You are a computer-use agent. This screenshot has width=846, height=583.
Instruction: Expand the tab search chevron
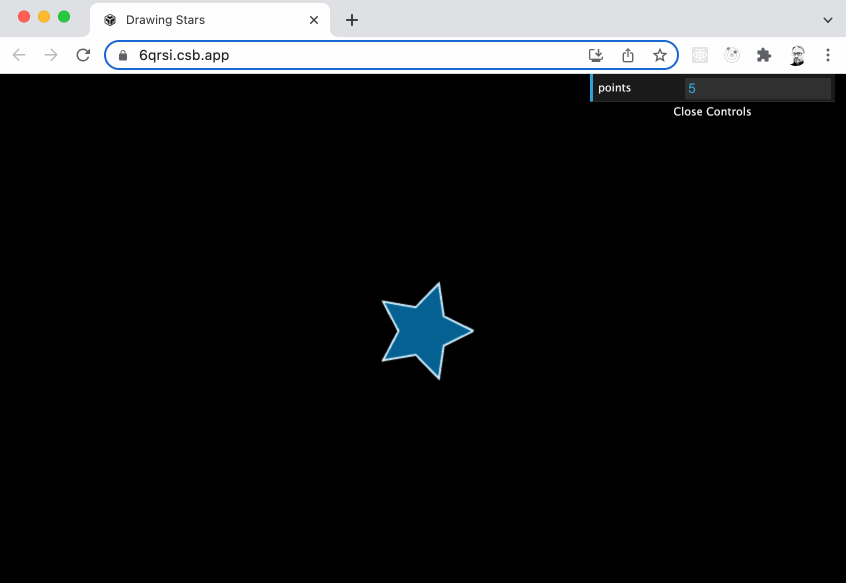[828, 20]
